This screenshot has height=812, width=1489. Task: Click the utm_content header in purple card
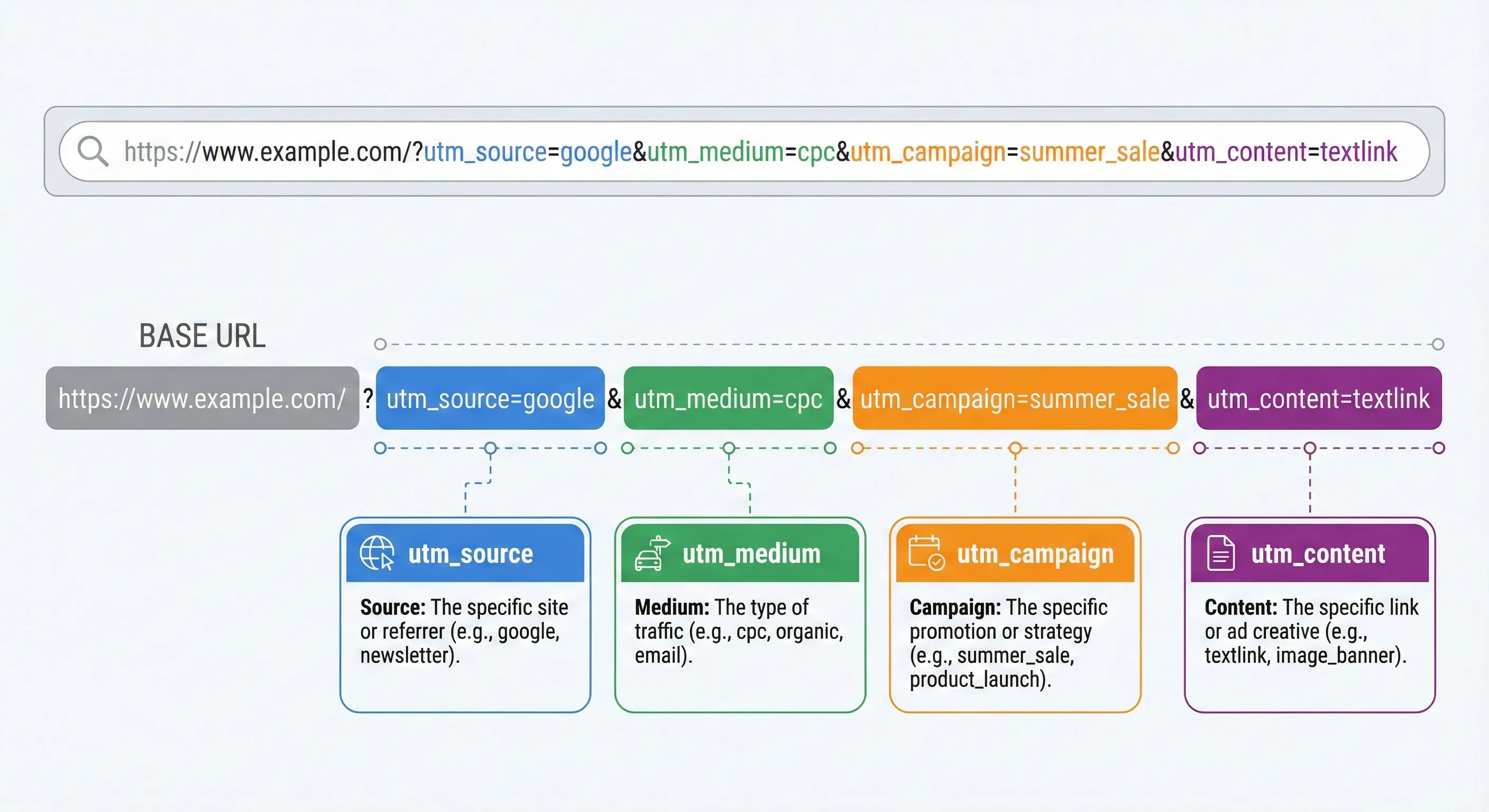(x=1318, y=553)
